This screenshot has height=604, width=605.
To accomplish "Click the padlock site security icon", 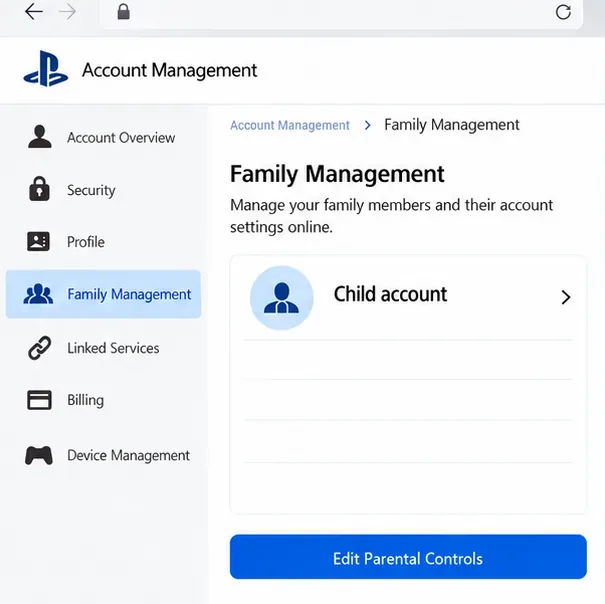I will tap(123, 12).
